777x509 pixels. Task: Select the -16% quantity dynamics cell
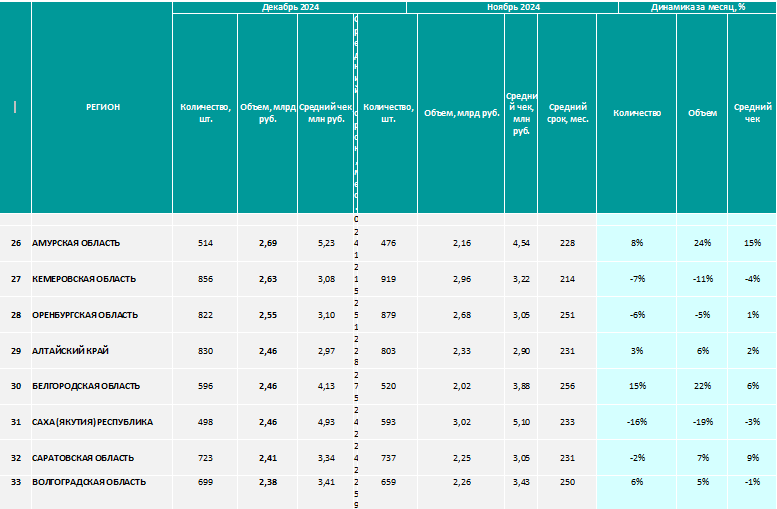[637, 422]
